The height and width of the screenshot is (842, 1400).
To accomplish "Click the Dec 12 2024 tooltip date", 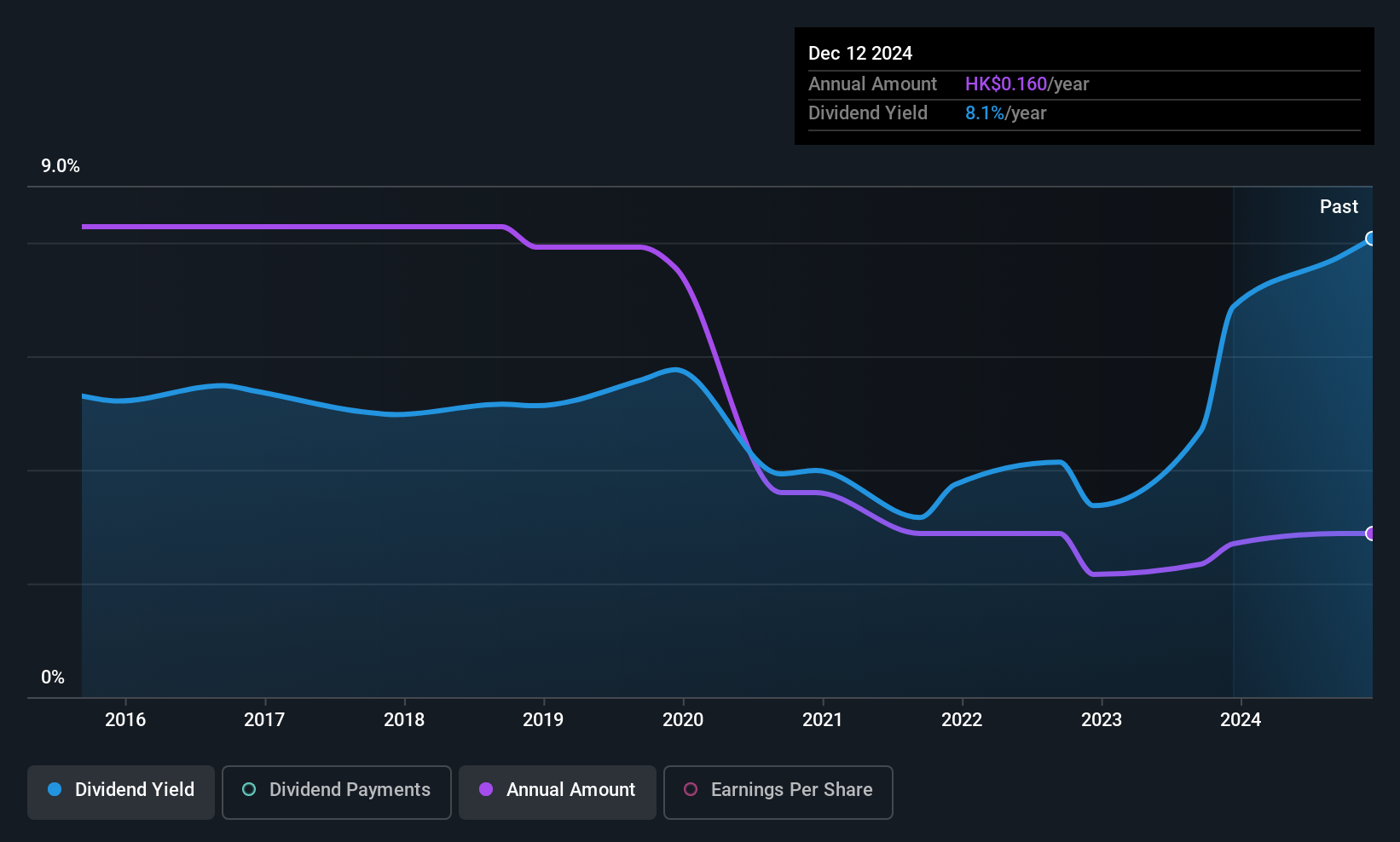I will 860,54.
